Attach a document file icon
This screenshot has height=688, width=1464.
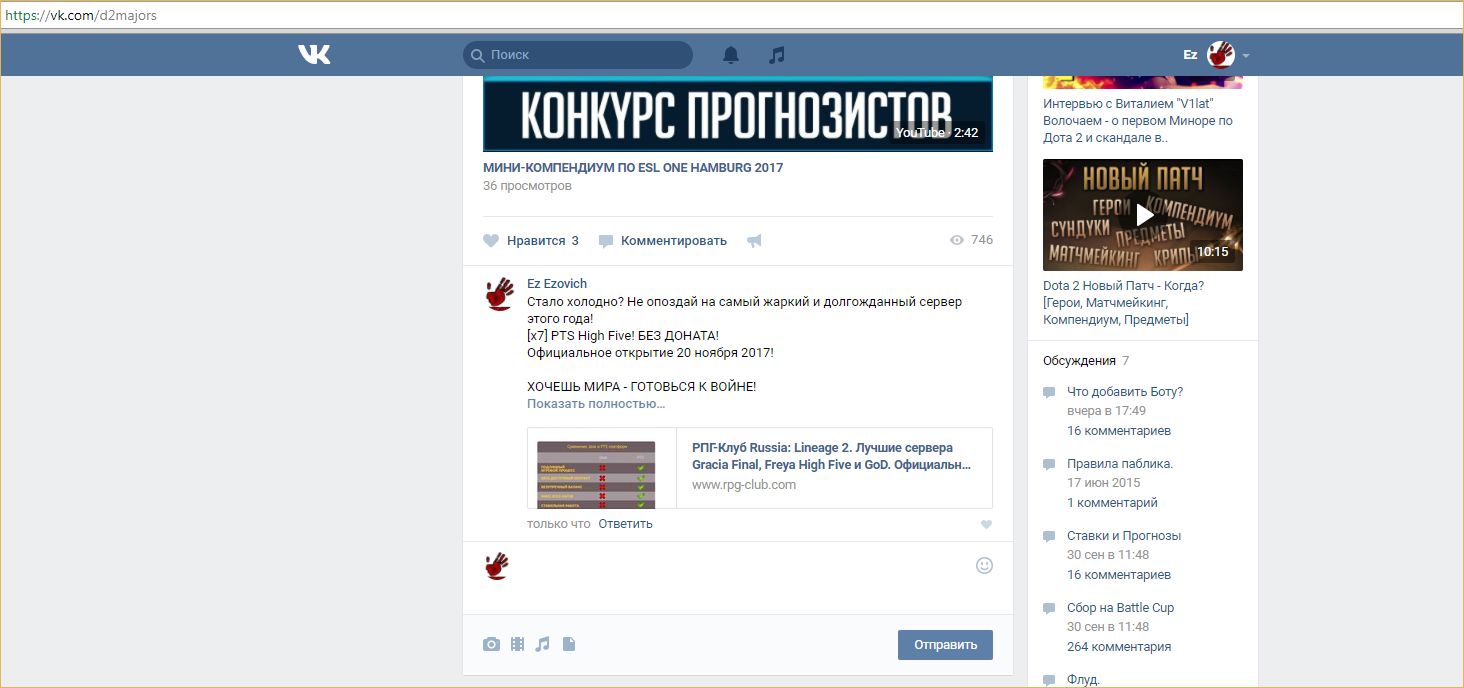pos(569,645)
